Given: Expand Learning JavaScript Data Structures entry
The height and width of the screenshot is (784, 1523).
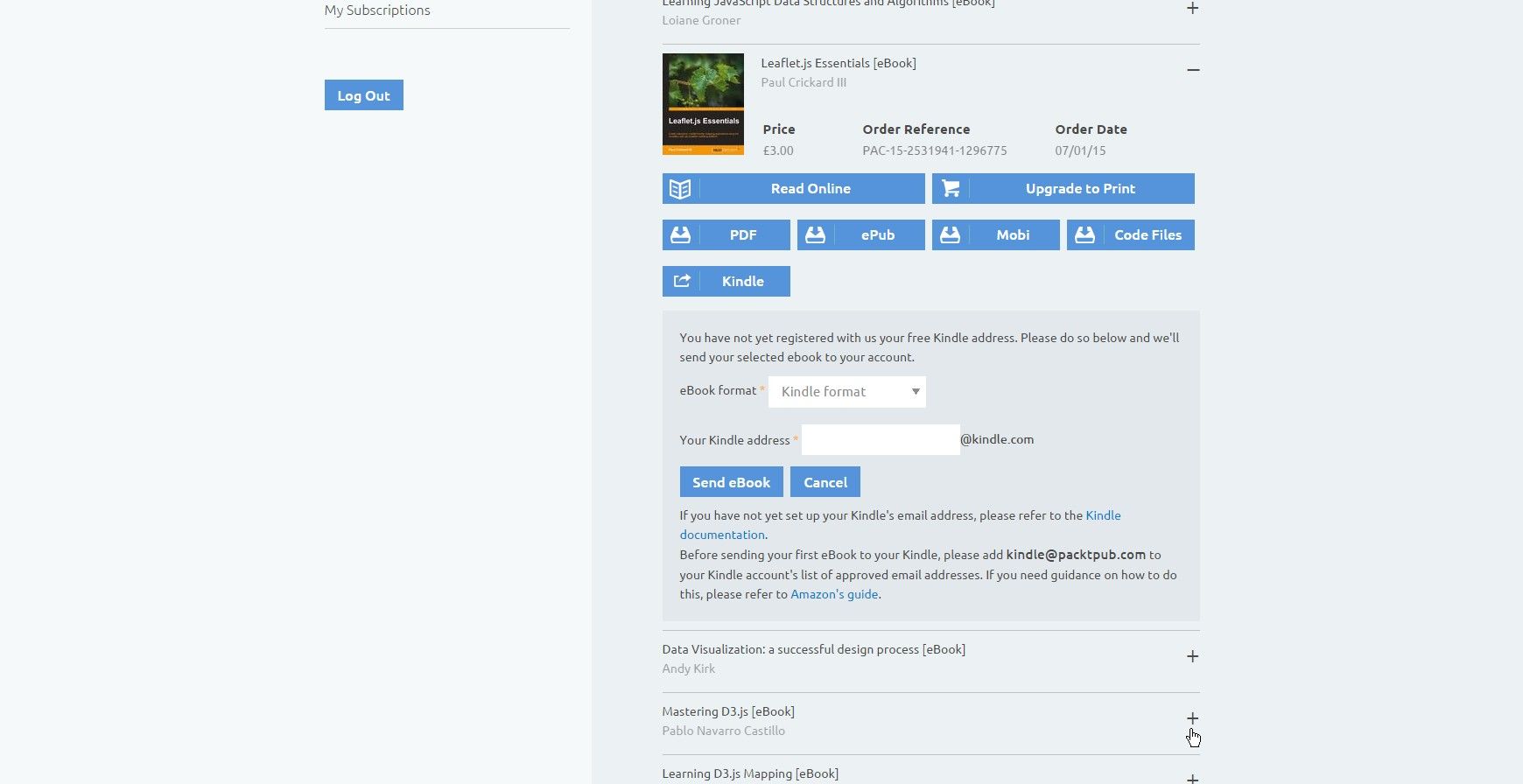Looking at the screenshot, I should (1192, 9).
